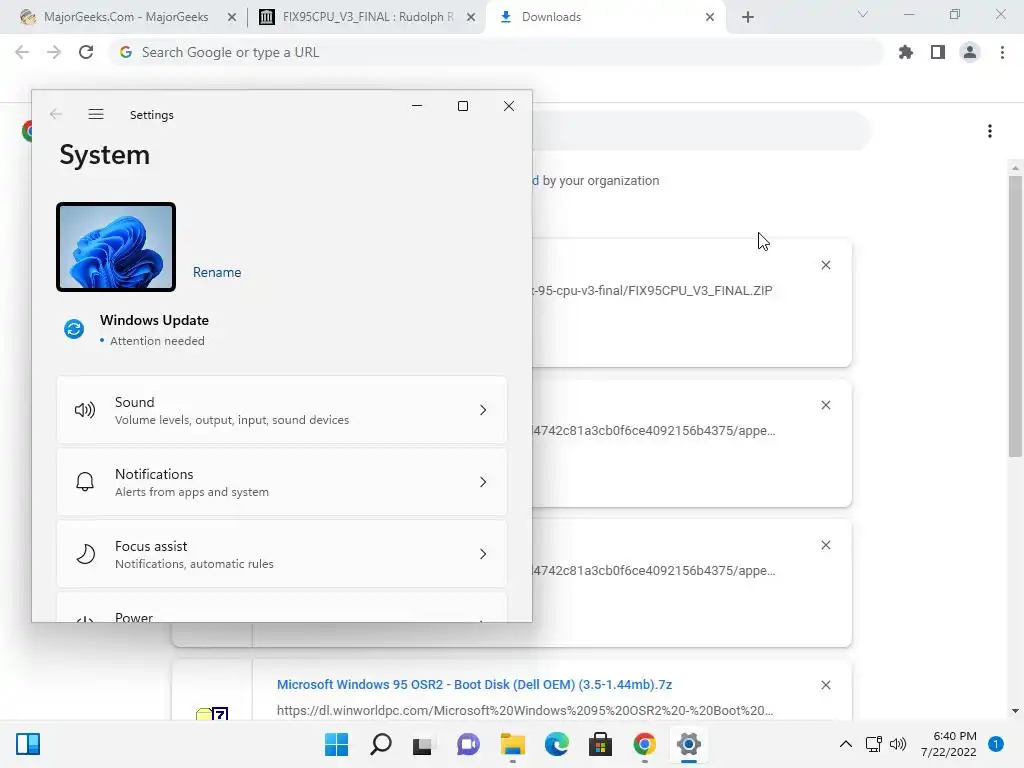1024x768 pixels.
Task: Close the MajorGeeks.Com tab
Action: click(x=232, y=17)
